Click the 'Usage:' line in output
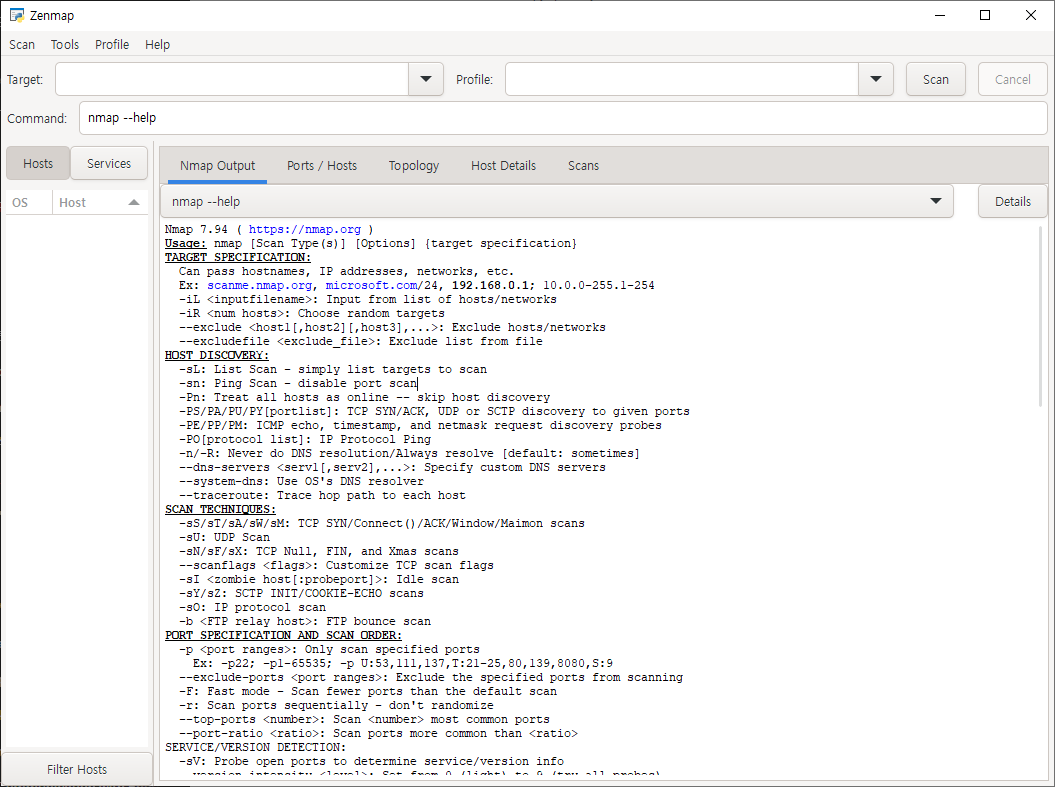Image resolution: width=1055 pixels, height=787 pixels. pos(371,243)
